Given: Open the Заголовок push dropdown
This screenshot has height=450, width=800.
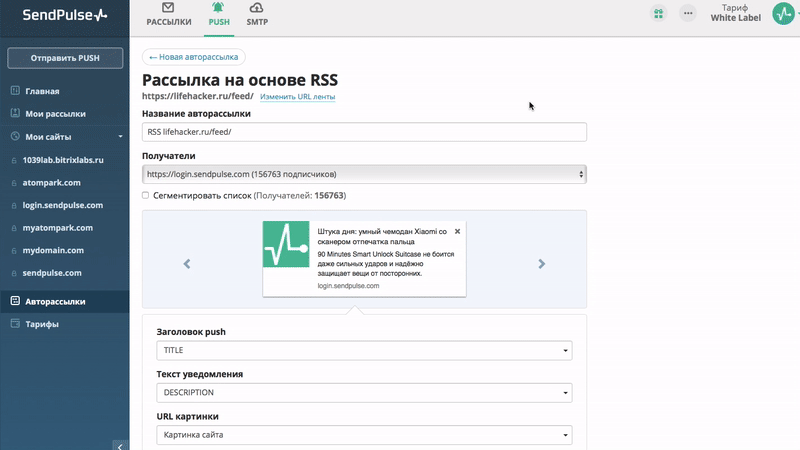Looking at the screenshot, I should click(x=364, y=351).
